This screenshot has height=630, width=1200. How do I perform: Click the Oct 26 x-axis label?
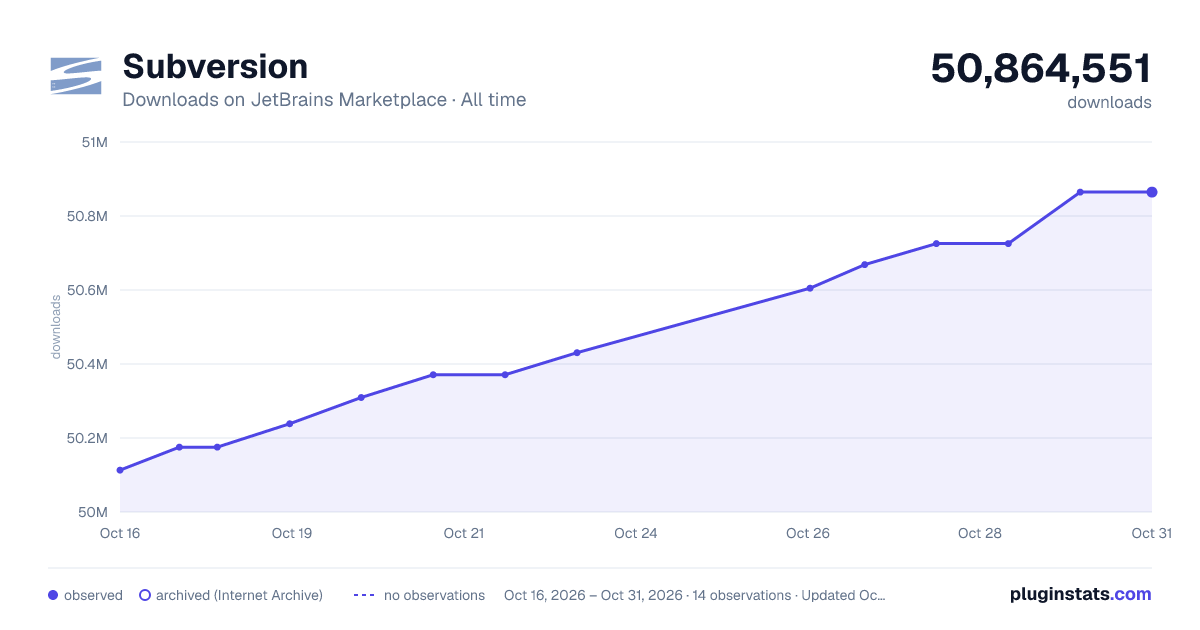point(808,533)
